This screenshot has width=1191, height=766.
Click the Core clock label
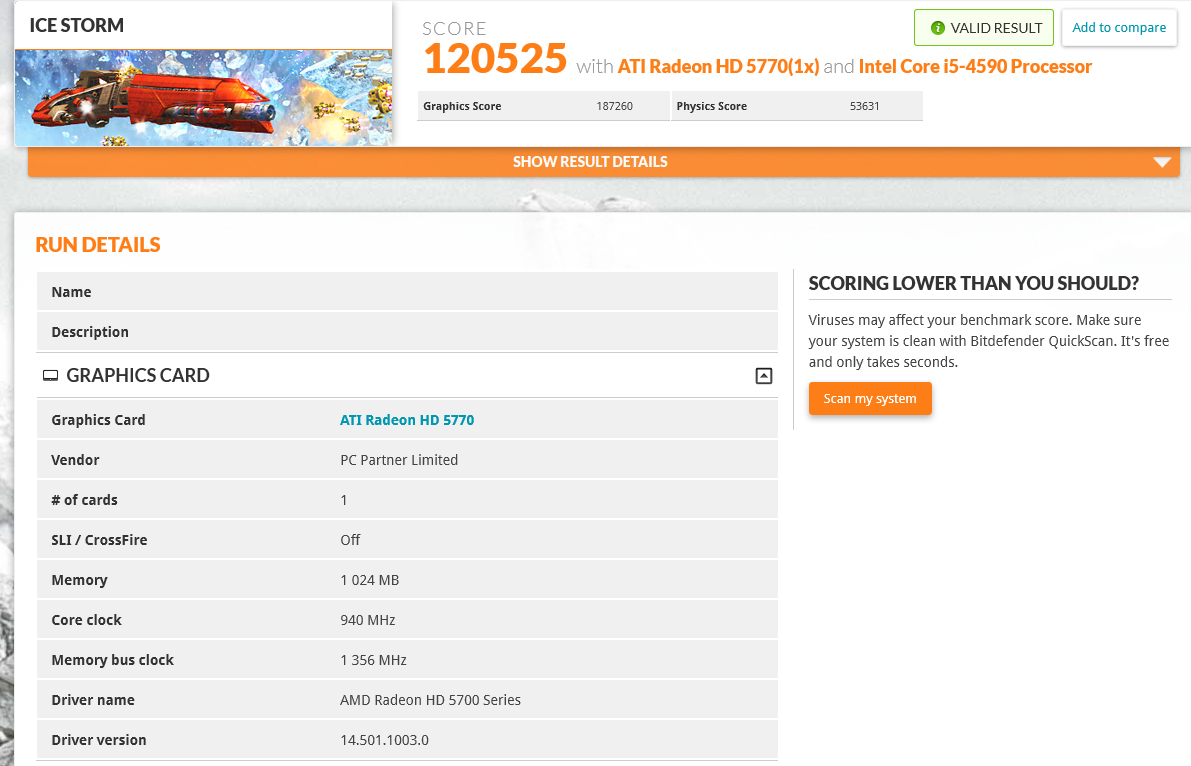(87, 620)
